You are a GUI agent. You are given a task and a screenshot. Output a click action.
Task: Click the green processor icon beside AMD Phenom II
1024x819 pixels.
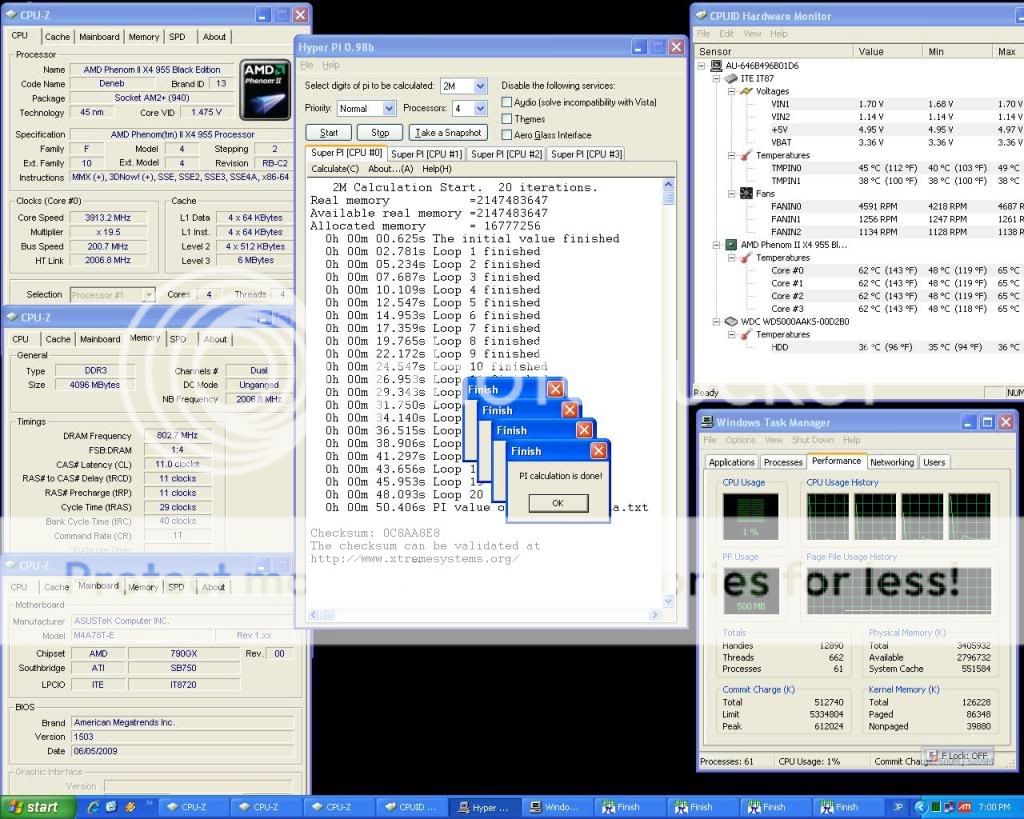pyautogui.click(x=731, y=245)
